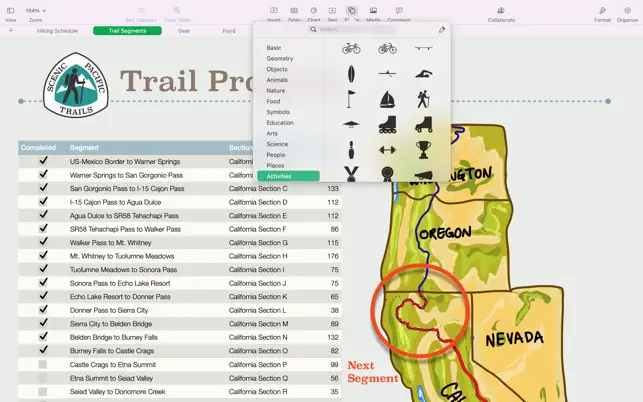This screenshot has height=402, width=643.
Task: Open the Organize sidebar
Action: tap(627, 14)
